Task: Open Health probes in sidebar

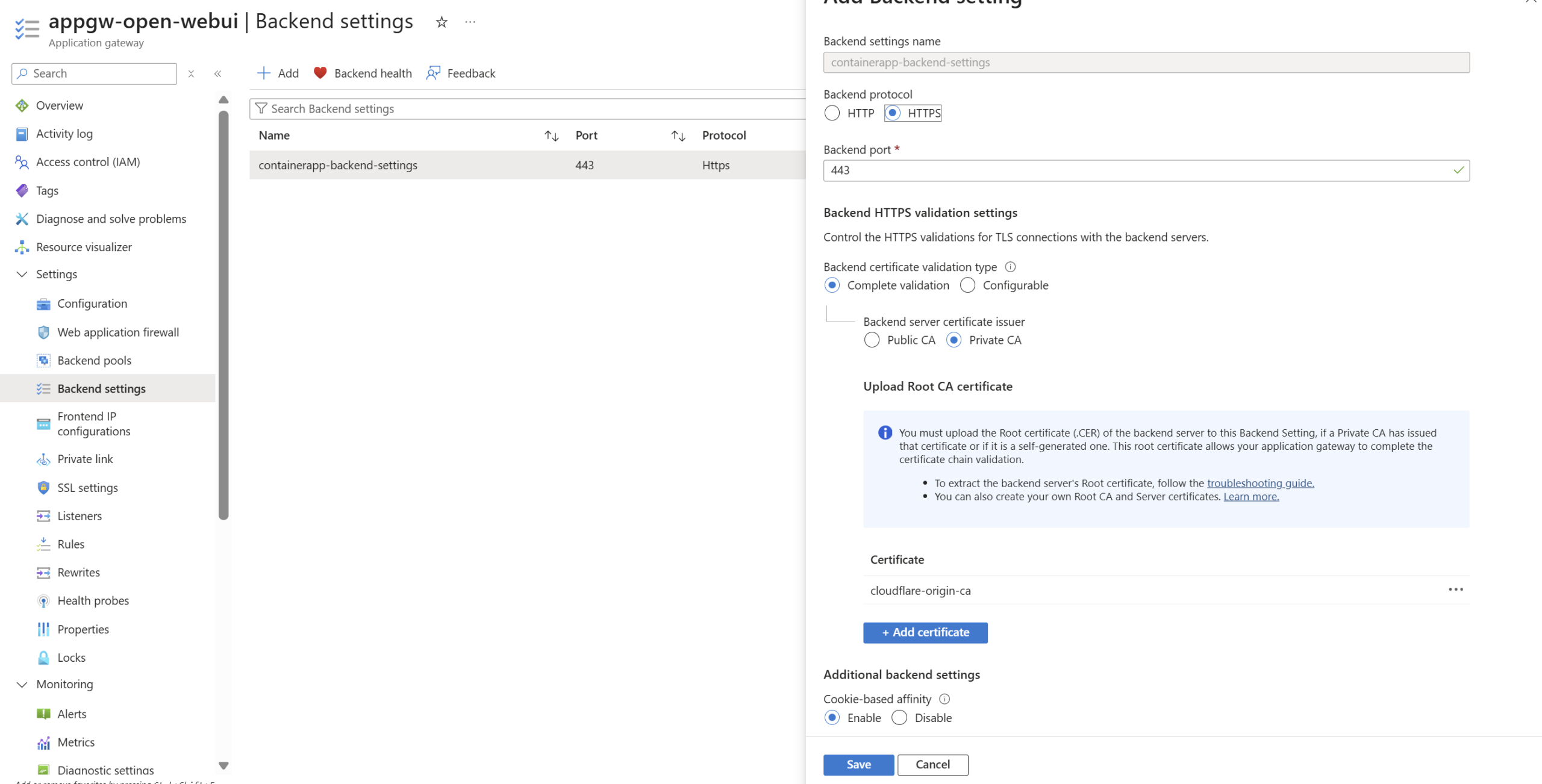Action: point(93,600)
